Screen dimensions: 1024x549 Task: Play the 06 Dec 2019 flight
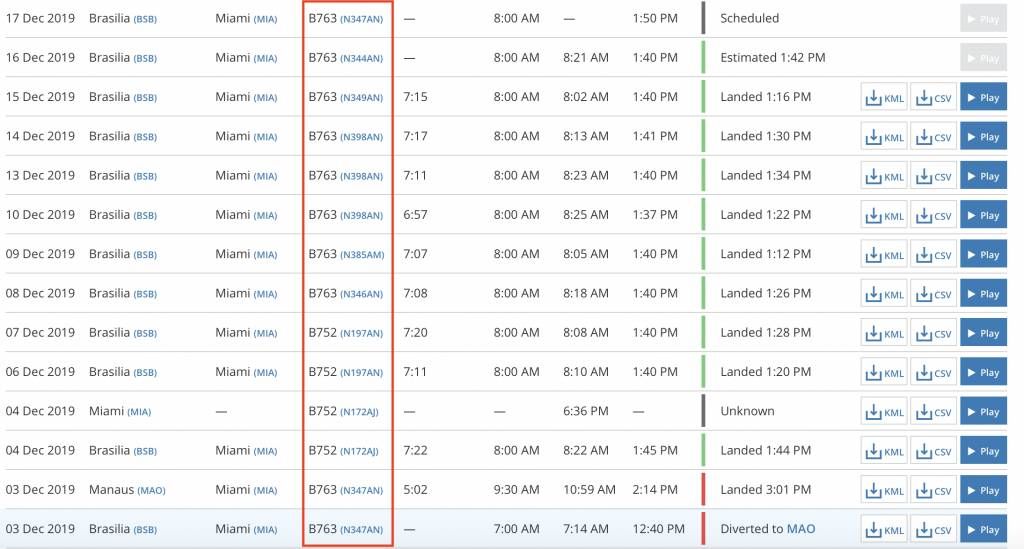click(x=984, y=372)
